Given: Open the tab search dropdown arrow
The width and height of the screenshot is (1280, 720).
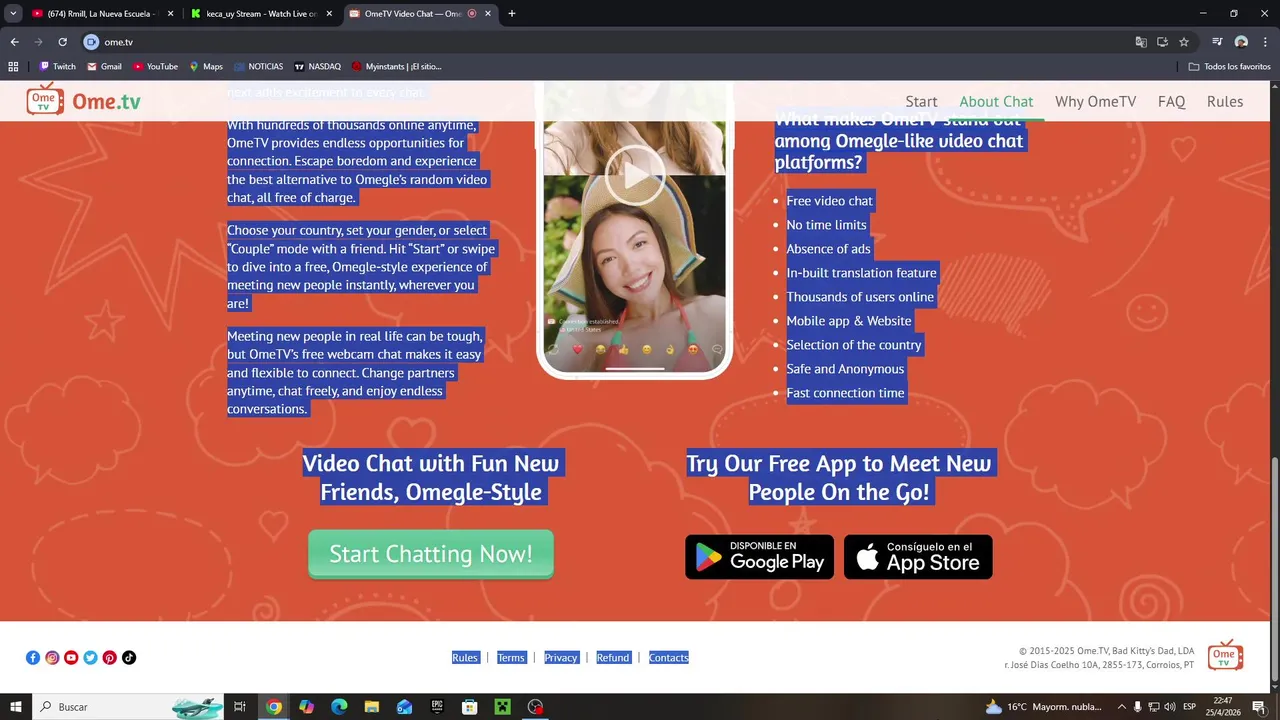Looking at the screenshot, I should (x=13, y=14).
